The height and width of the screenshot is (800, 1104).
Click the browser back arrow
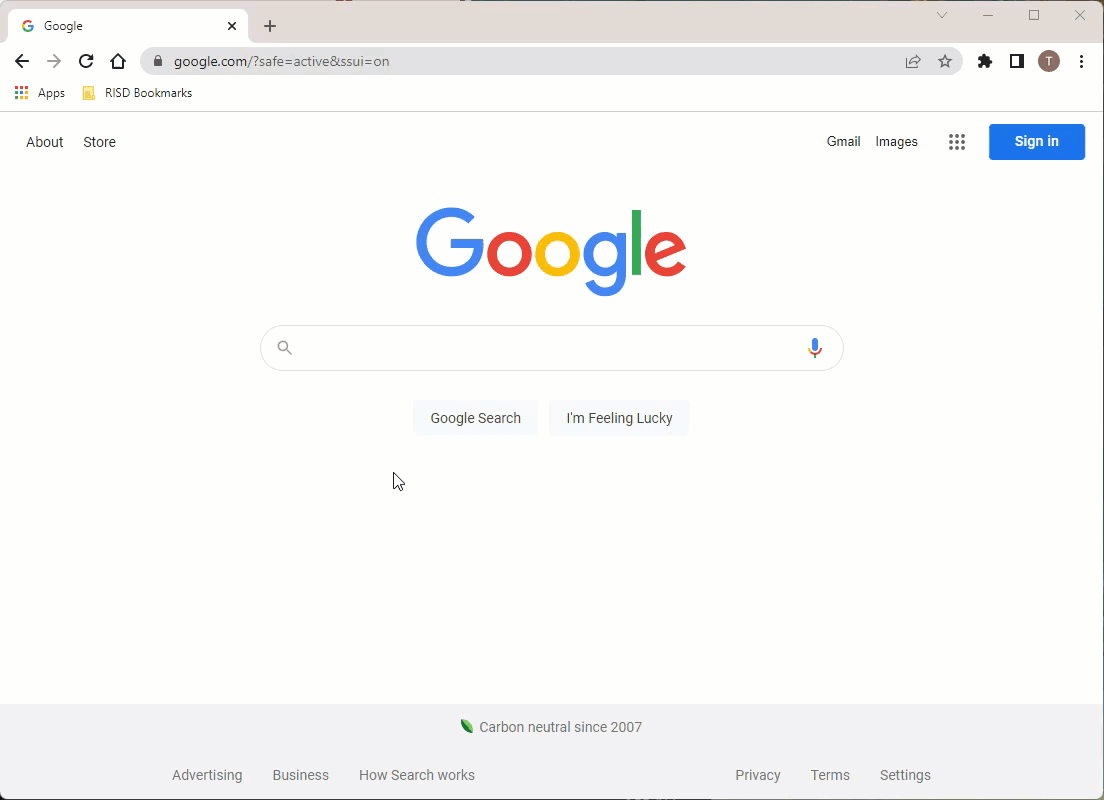tap(22, 61)
